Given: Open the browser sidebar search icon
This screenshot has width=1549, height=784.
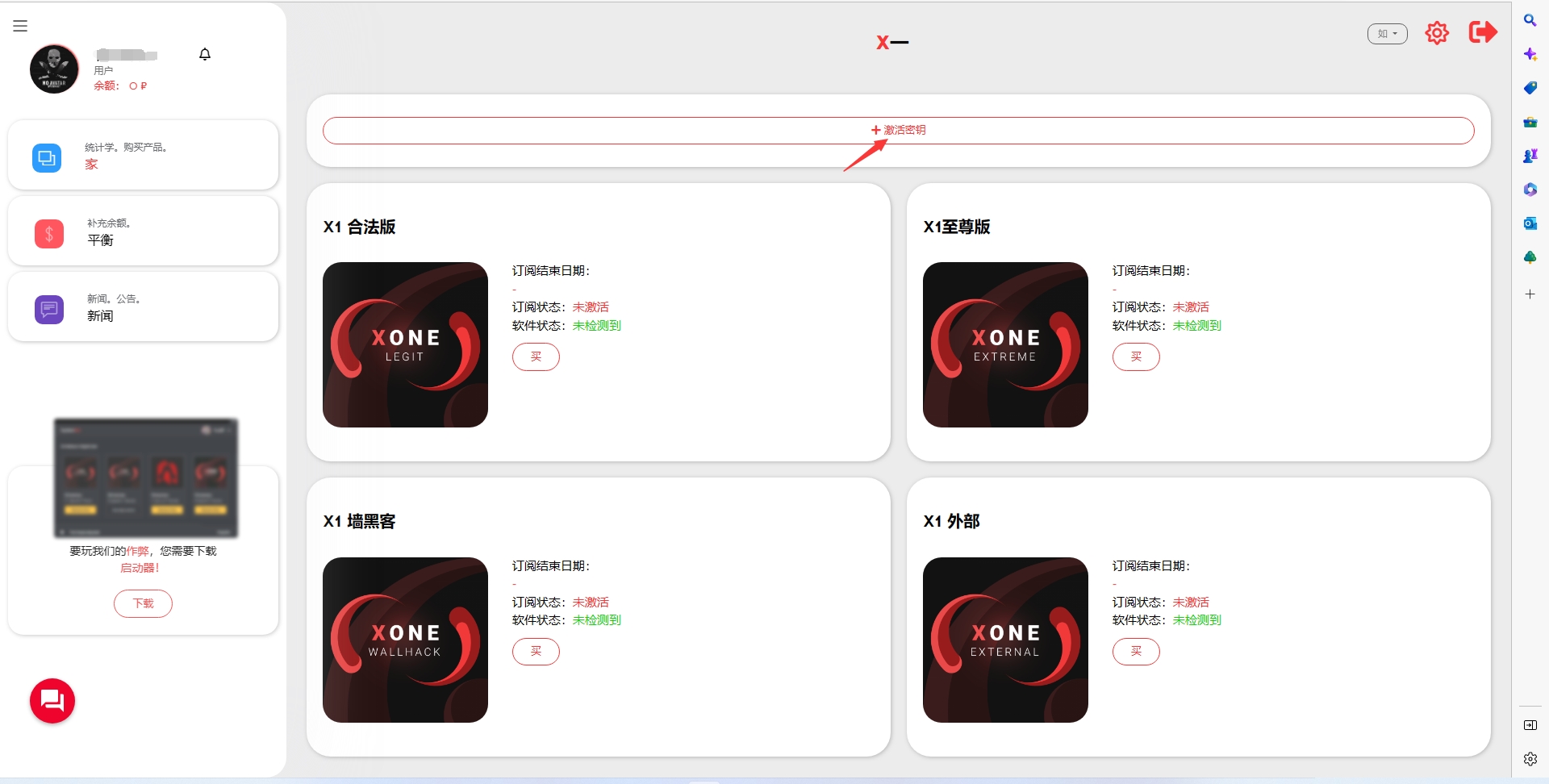Looking at the screenshot, I should click(x=1530, y=20).
